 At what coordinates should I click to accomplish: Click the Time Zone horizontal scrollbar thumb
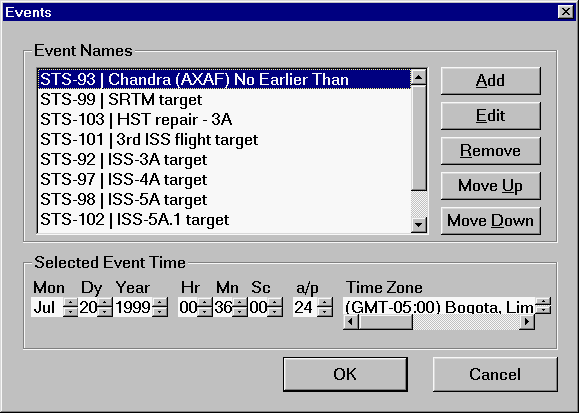[x=386, y=322]
